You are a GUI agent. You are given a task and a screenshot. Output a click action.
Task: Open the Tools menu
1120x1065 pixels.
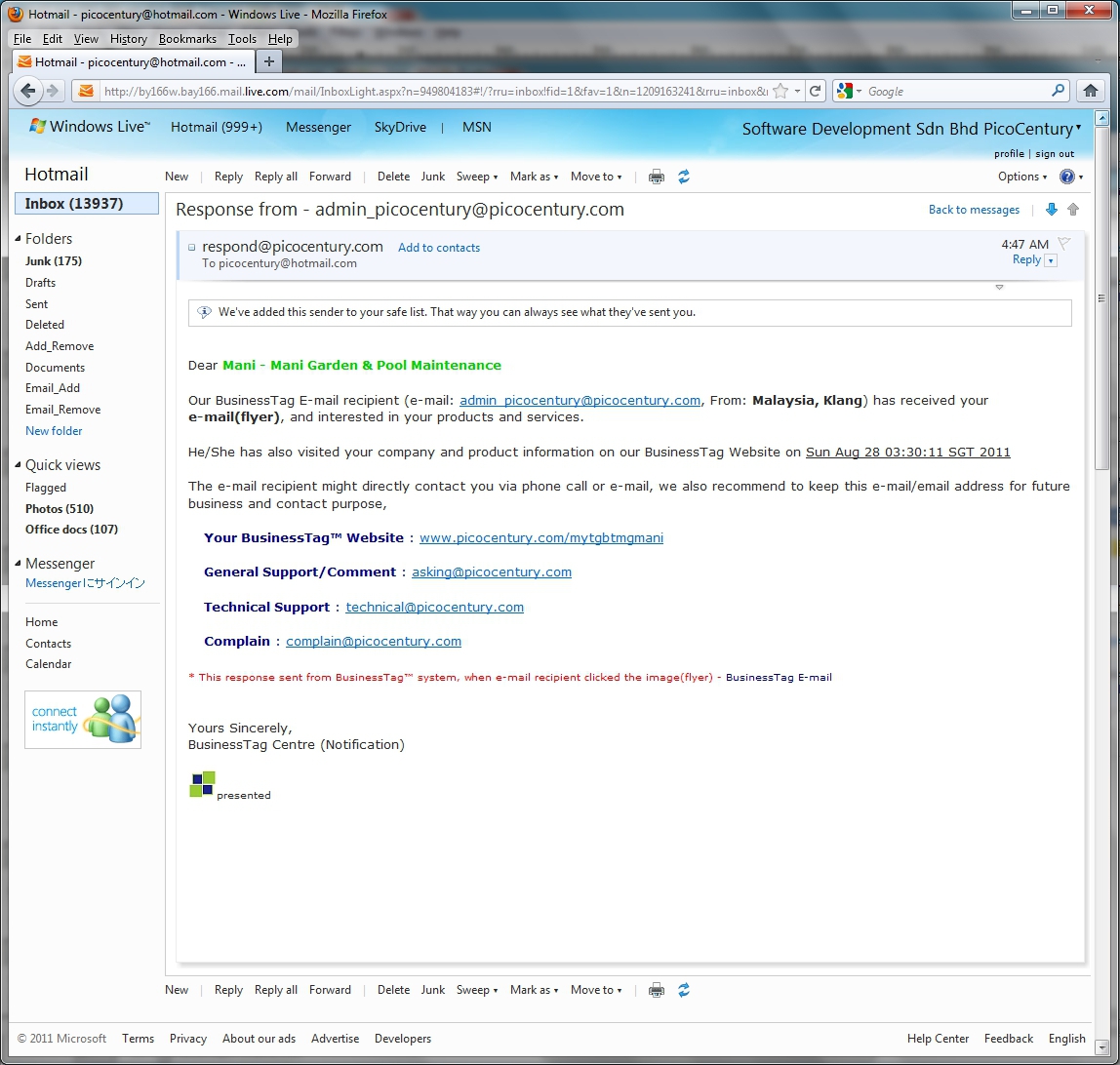click(x=242, y=39)
